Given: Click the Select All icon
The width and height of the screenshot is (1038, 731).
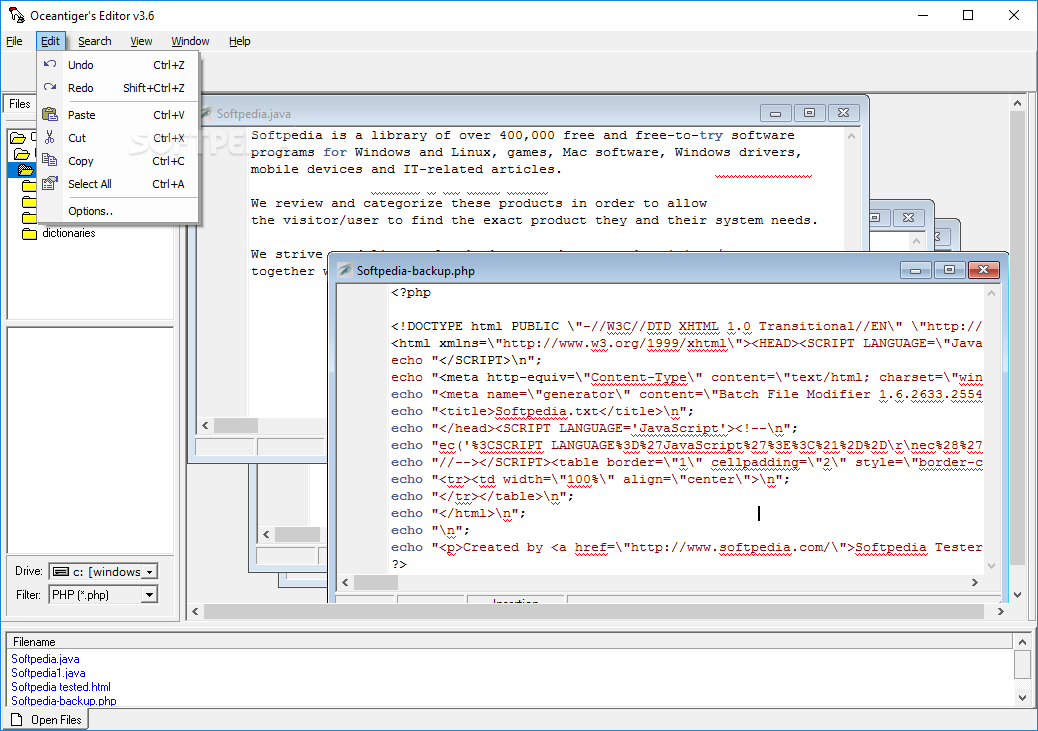Looking at the screenshot, I should point(50,183).
